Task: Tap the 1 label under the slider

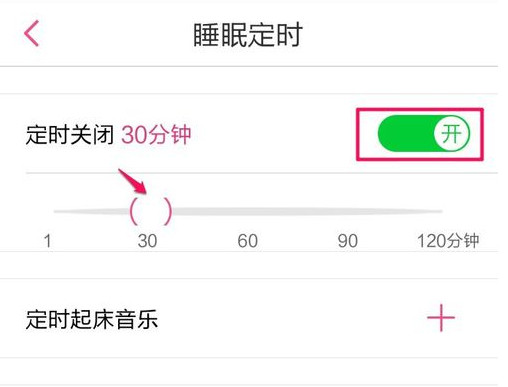Action: coord(48,241)
